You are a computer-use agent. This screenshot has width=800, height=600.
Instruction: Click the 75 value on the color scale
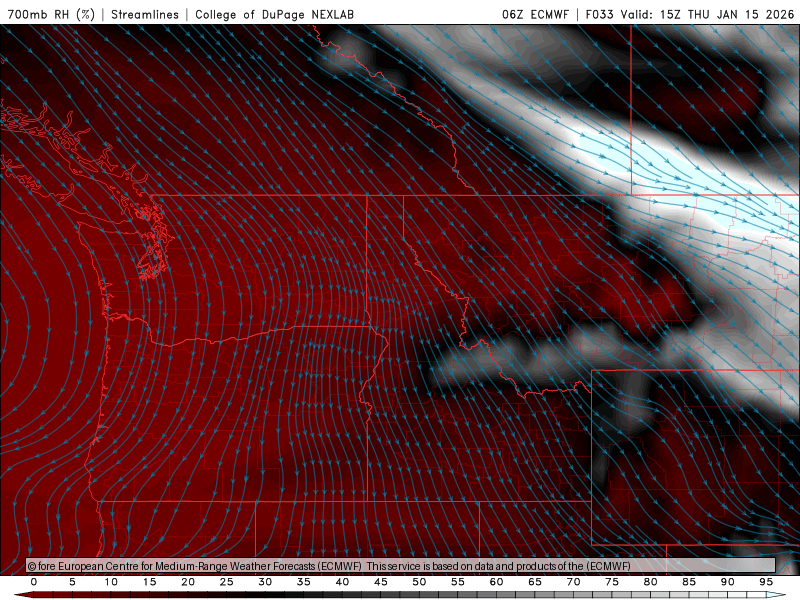(x=612, y=582)
